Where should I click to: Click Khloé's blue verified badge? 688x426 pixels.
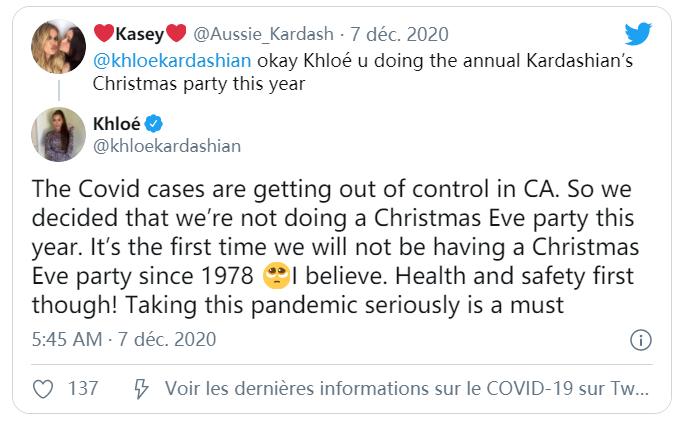point(155,124)
